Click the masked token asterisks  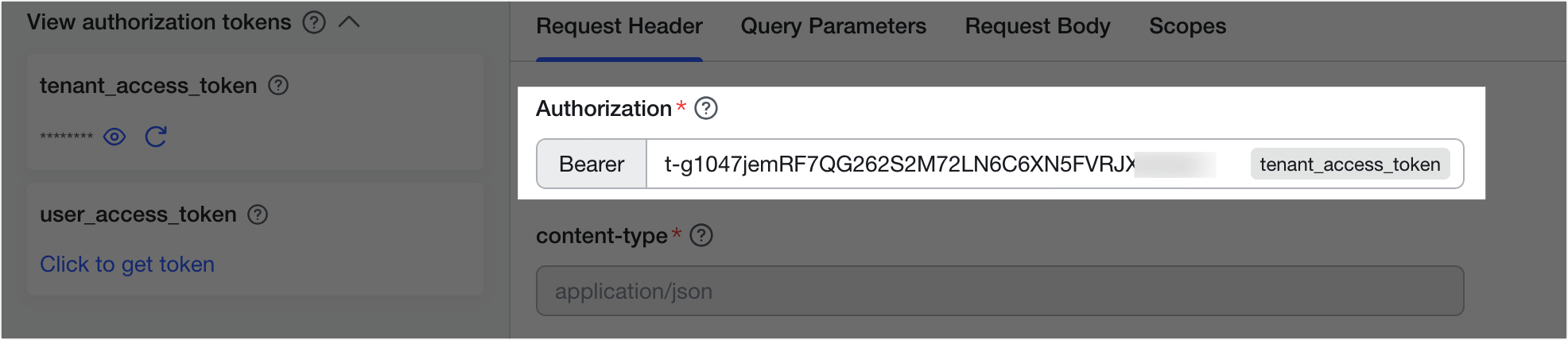(67, 137)
